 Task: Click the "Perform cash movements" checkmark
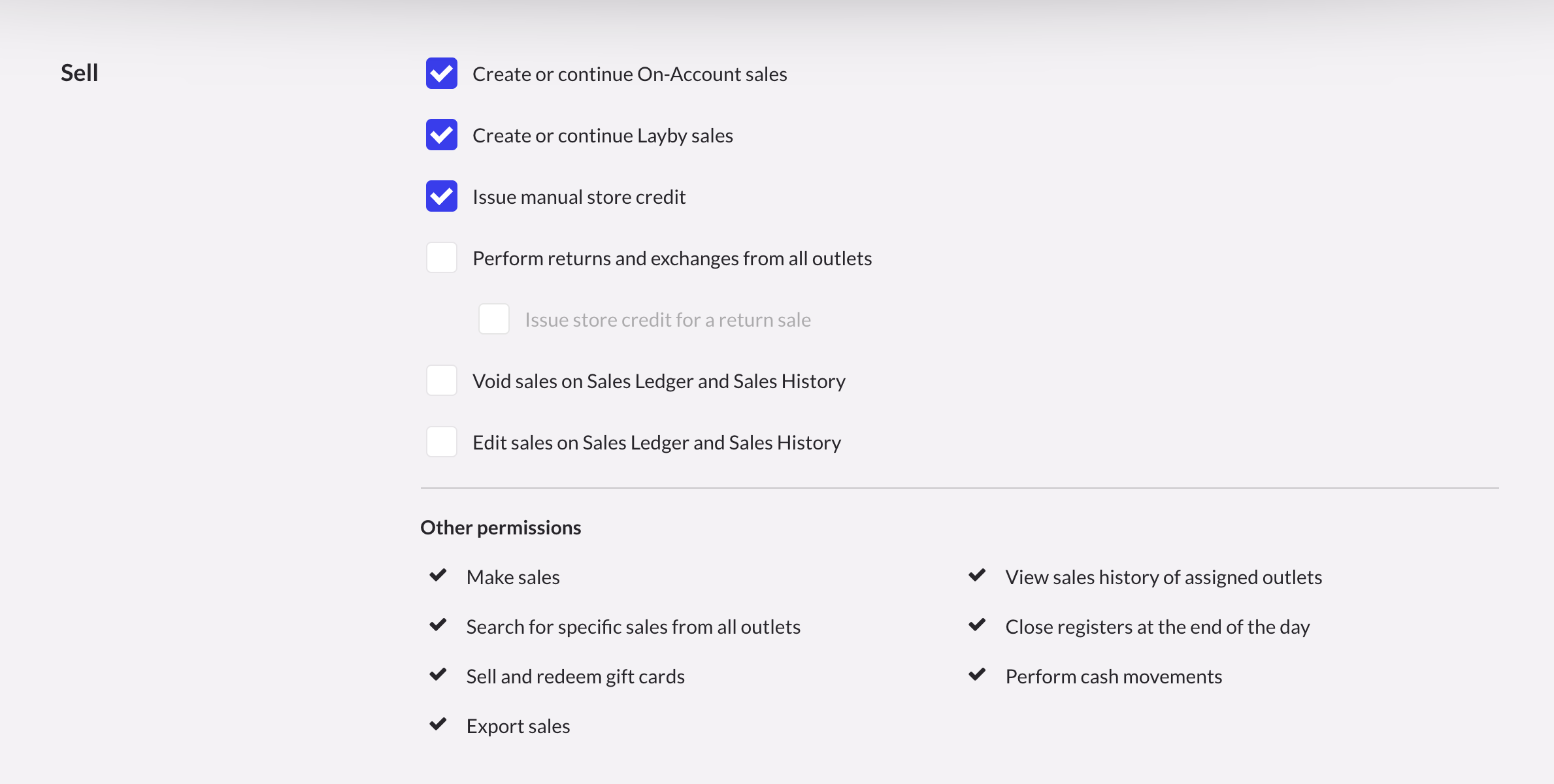click(977, 675)
